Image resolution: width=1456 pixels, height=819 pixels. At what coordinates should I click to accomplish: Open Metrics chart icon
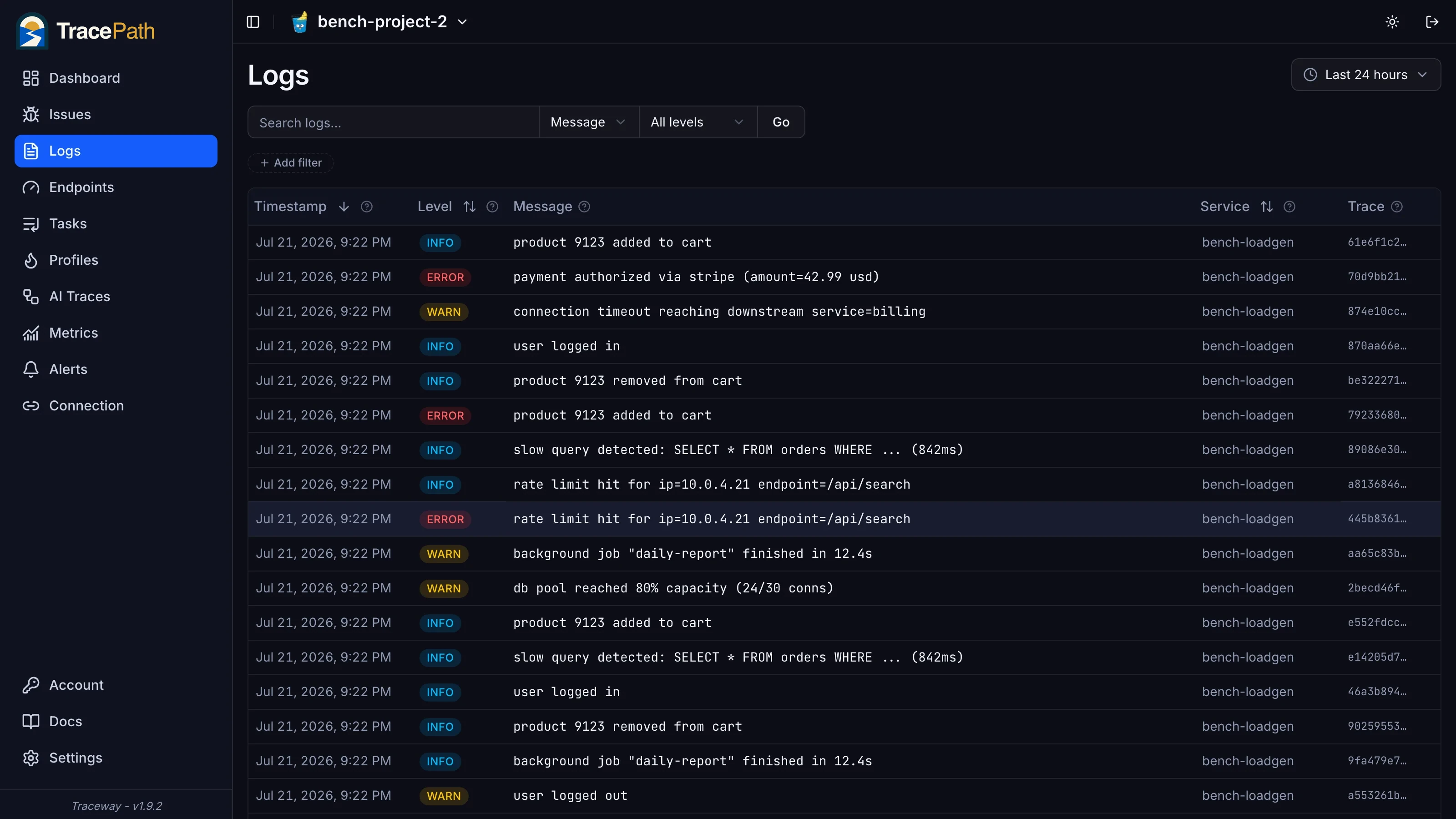[30, 333]
